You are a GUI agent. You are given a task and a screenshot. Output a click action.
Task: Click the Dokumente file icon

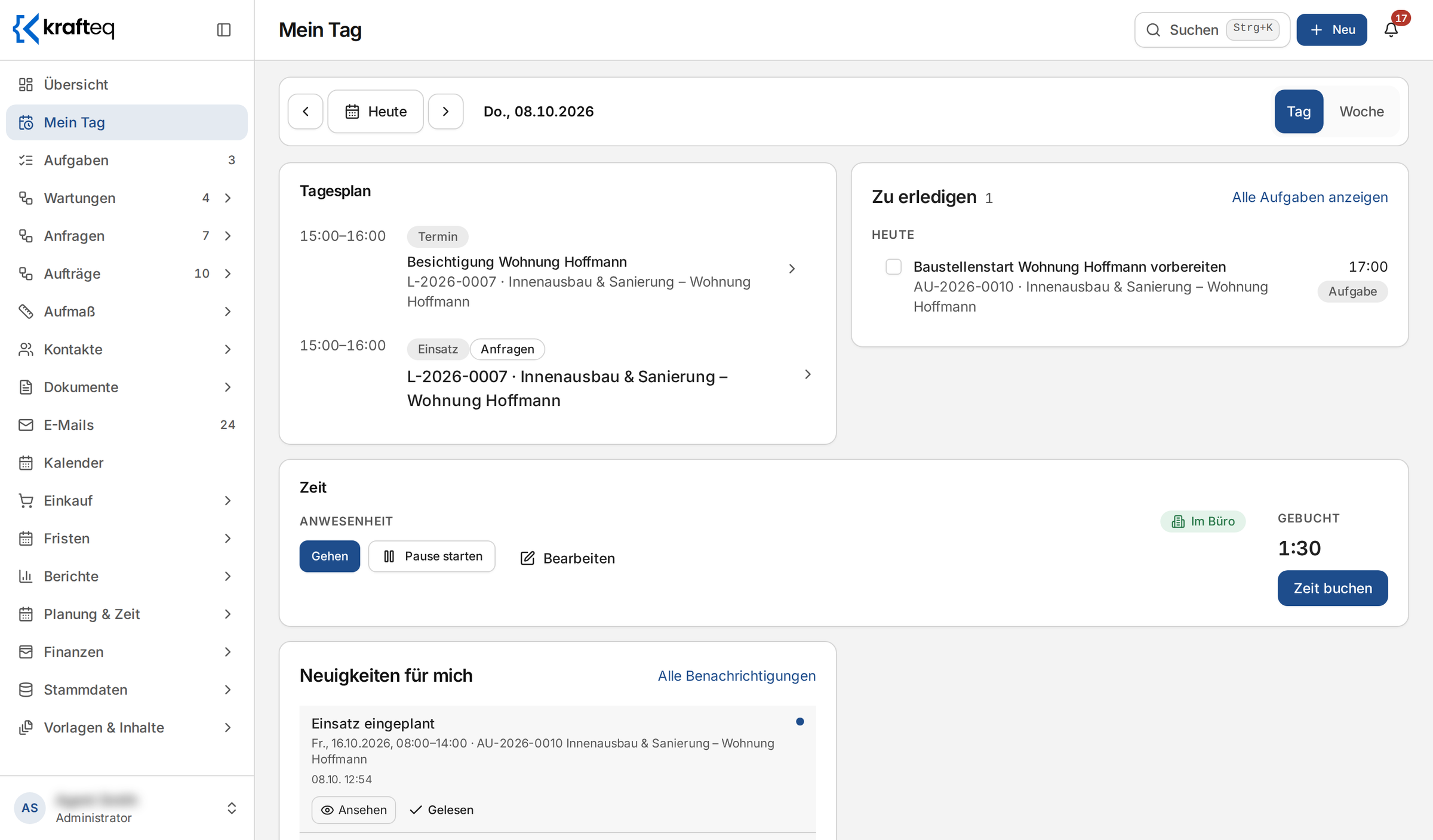point(26,387)
